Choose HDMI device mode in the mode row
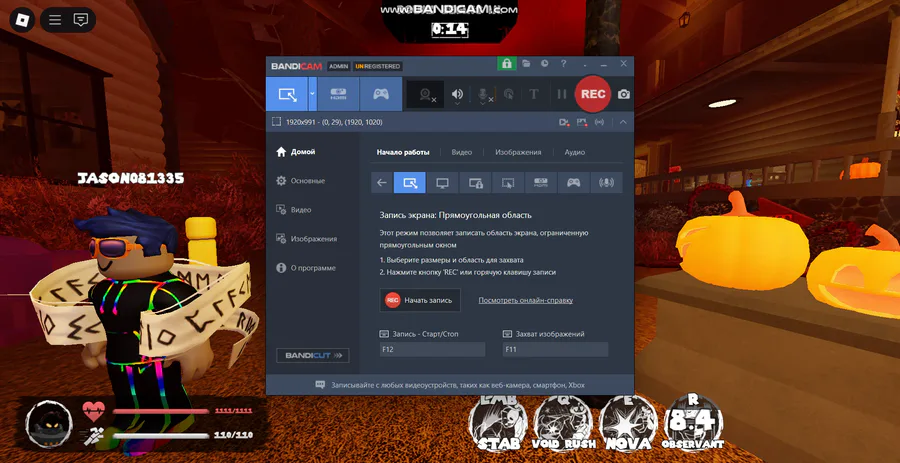The image size is (900, 463). 541,182
